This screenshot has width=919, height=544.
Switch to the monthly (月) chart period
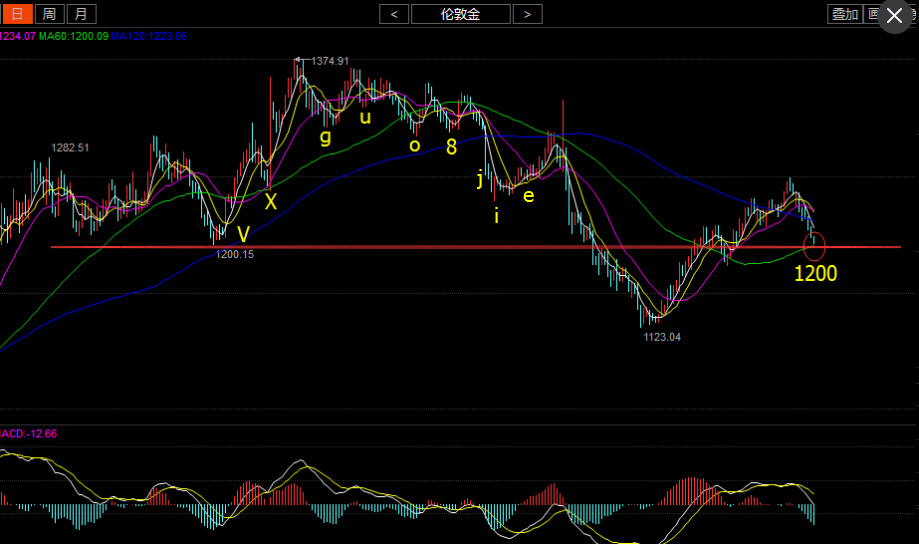tap(82, 13)
